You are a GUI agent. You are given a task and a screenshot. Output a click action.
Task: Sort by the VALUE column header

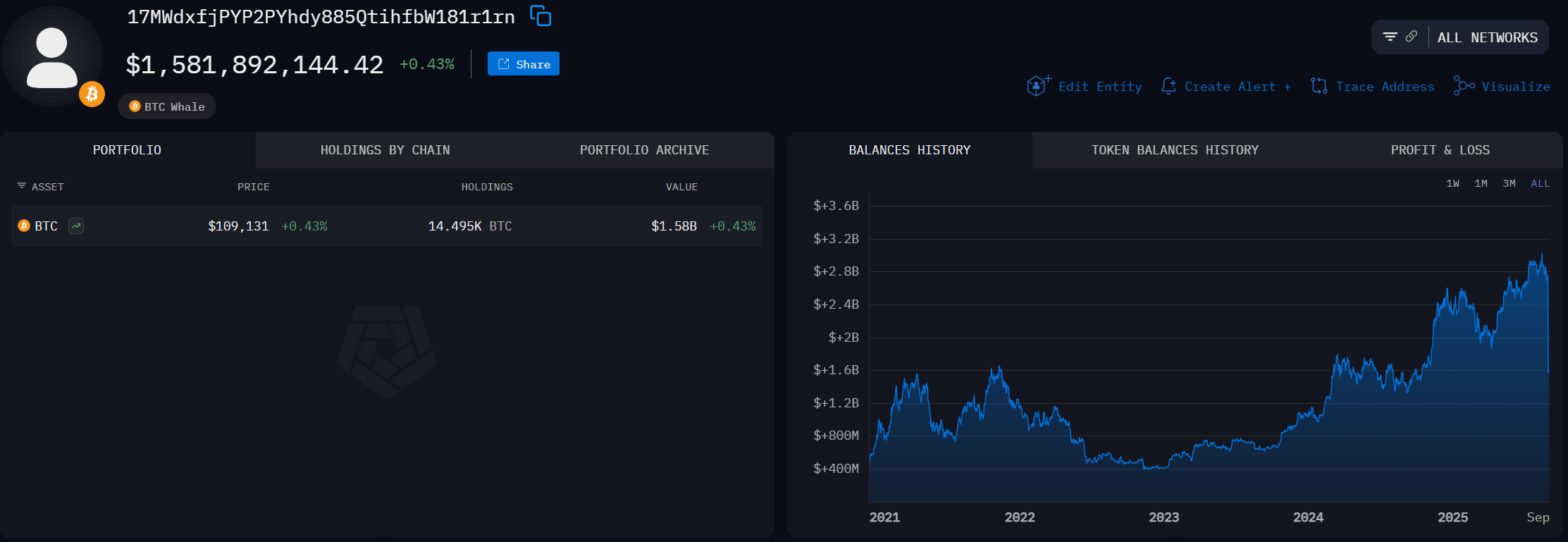[681, 187]
